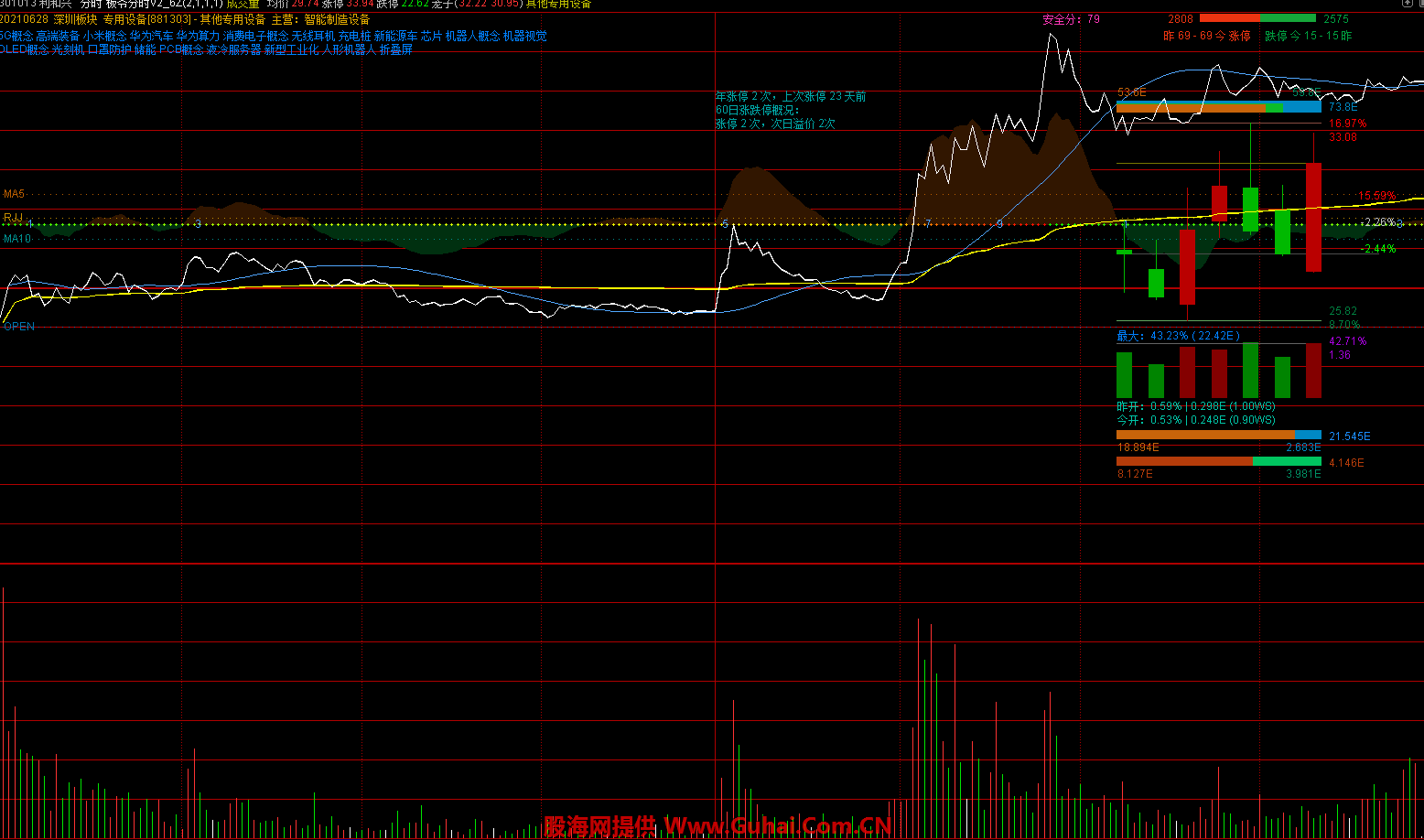This screenshot has height=840, width=1424.
Task: Click the OPEN price line label
Action: (18, 327)
